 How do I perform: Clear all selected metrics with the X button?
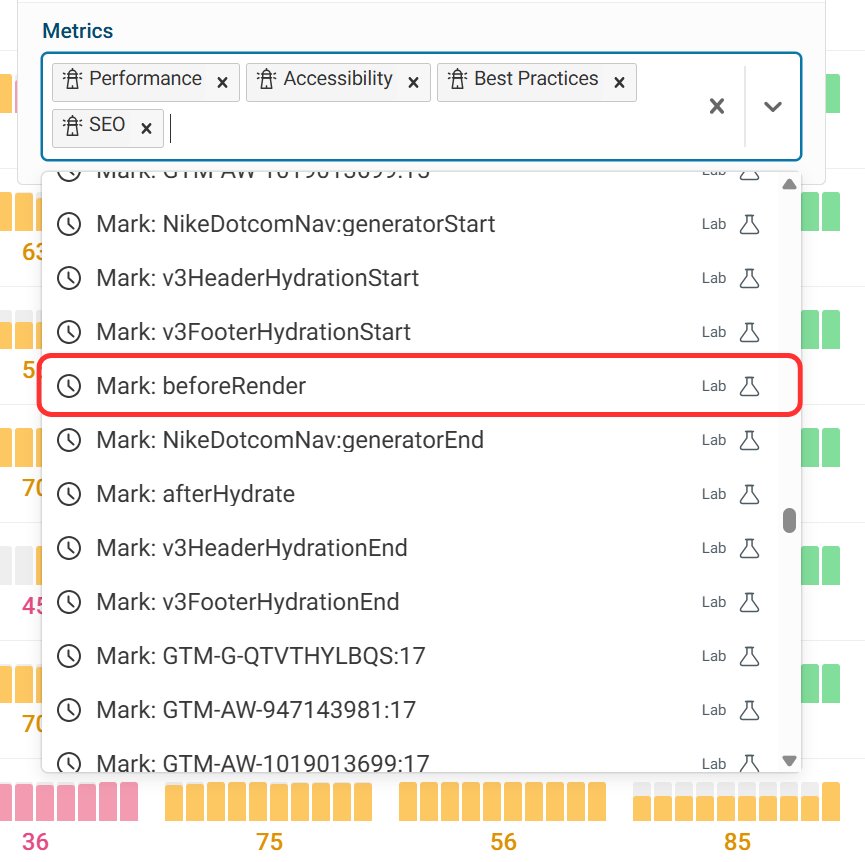[x=716, y=106]
